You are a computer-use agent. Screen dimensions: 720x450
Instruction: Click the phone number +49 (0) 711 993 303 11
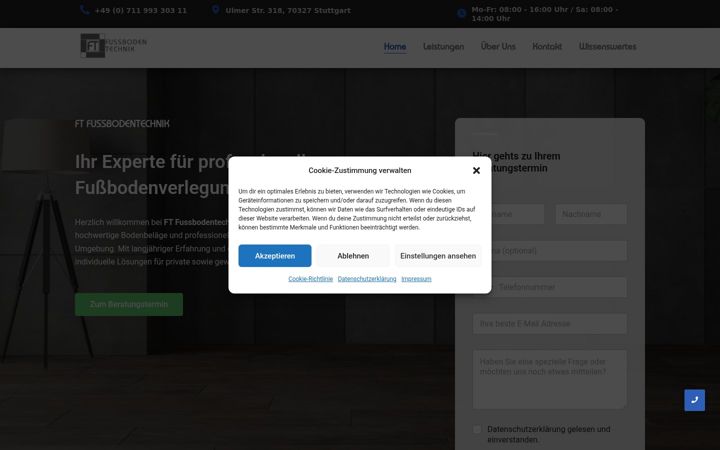tap(141, 10)
